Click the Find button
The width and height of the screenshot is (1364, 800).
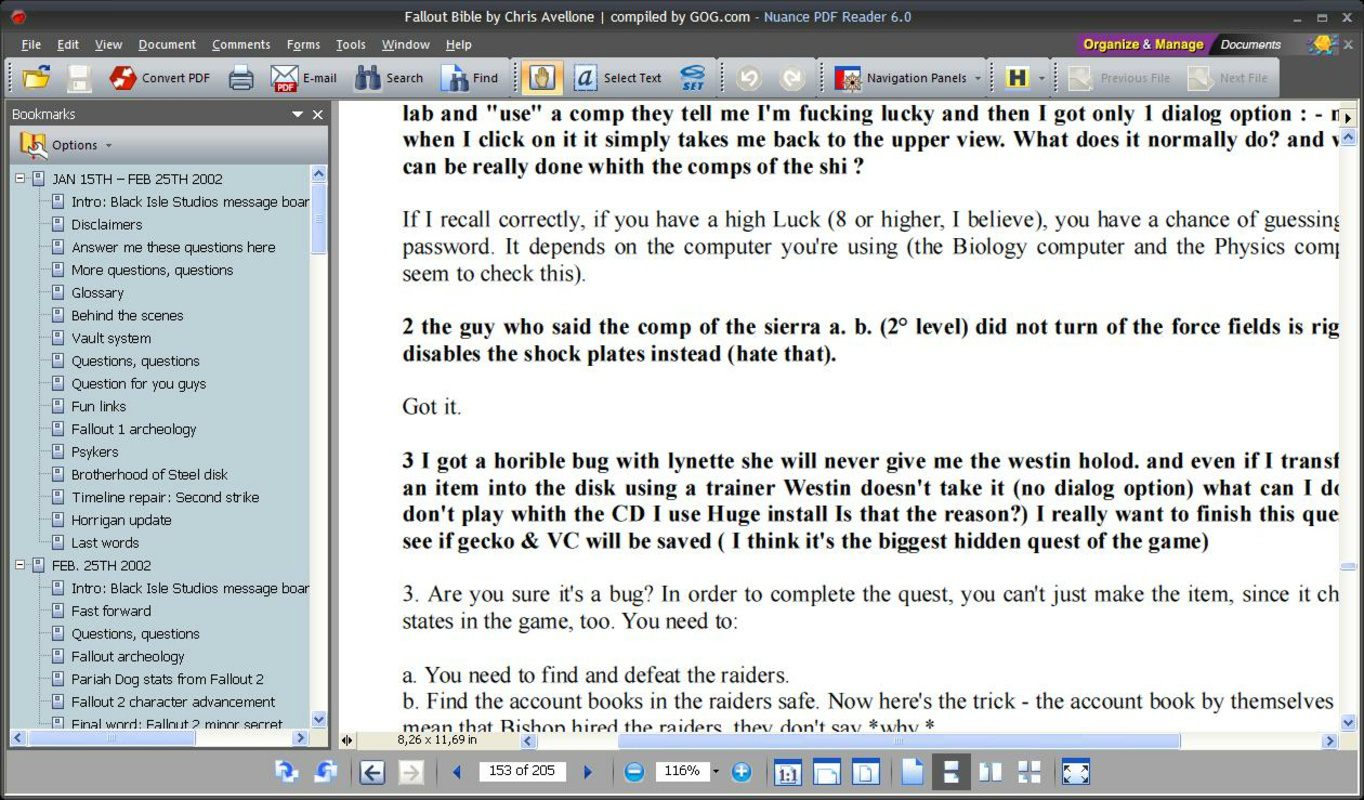470,77
